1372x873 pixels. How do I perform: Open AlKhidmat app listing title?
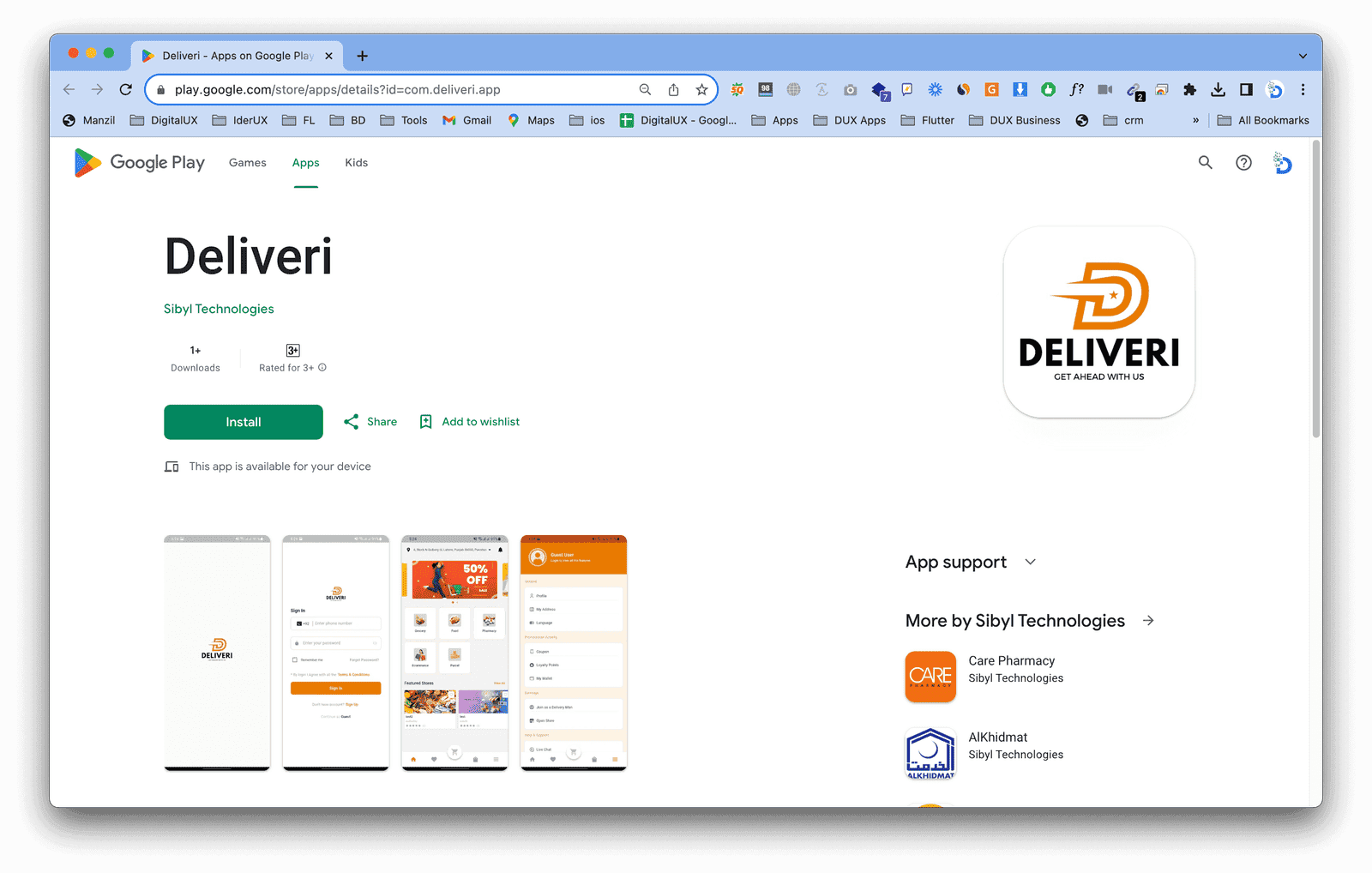pos(998,737)
